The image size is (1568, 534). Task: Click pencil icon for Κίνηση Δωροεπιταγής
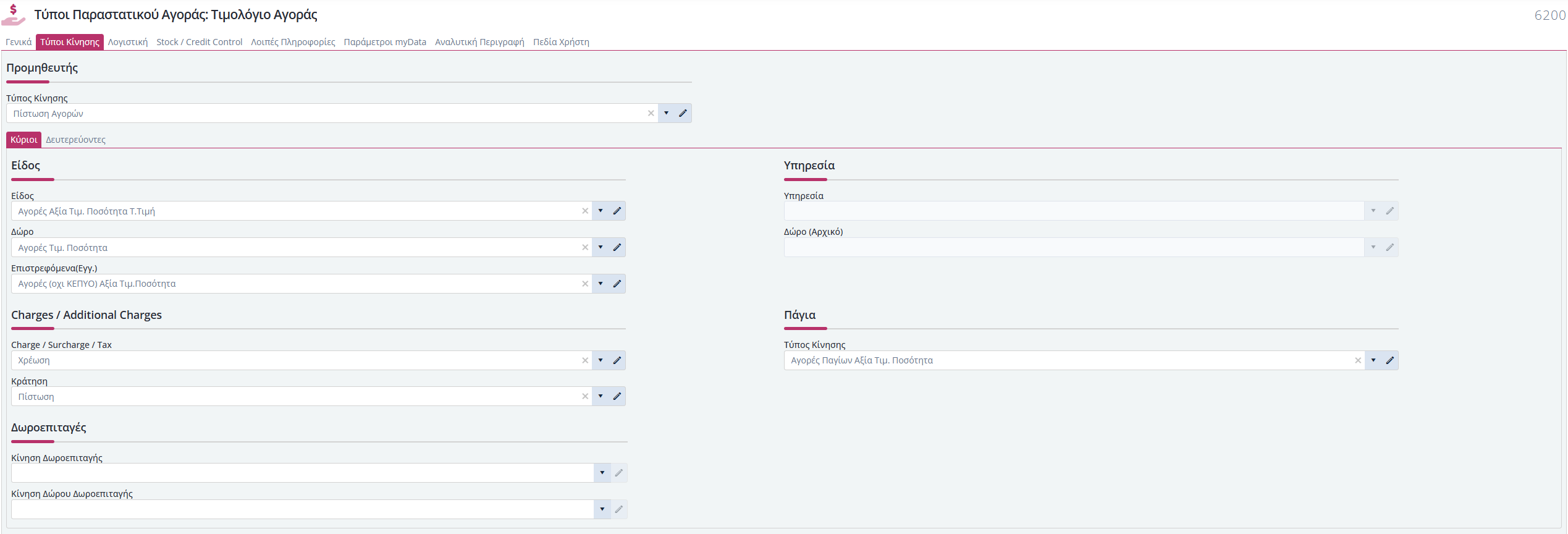(x=618, y=473)
